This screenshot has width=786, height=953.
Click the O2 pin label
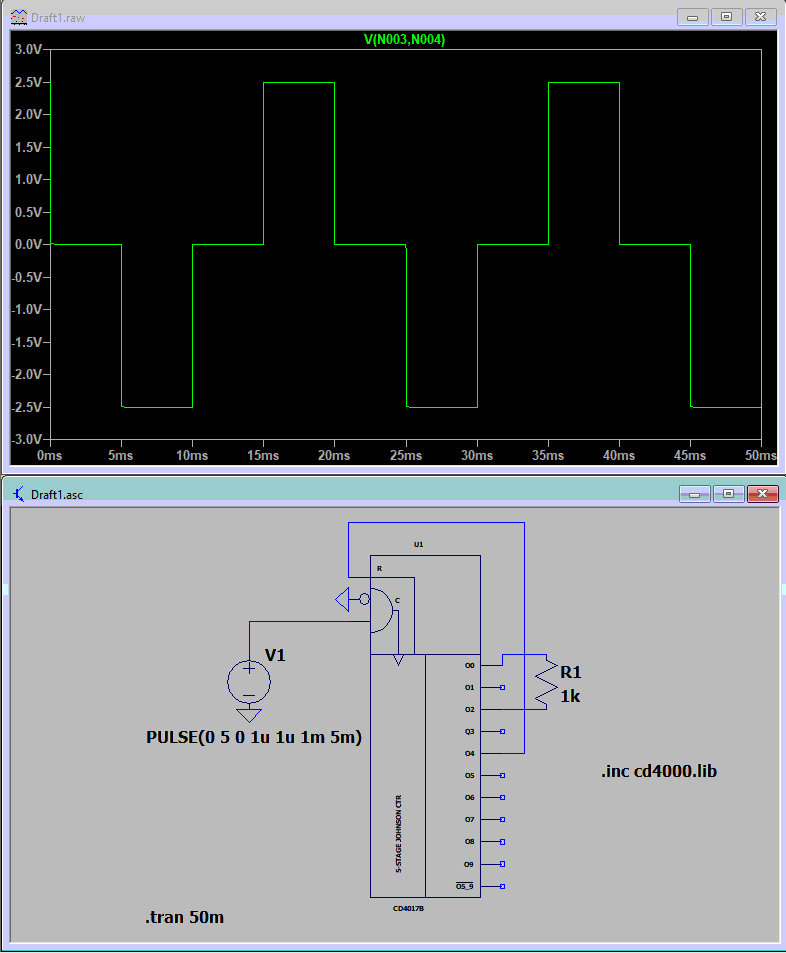click(x=469, y=710)
